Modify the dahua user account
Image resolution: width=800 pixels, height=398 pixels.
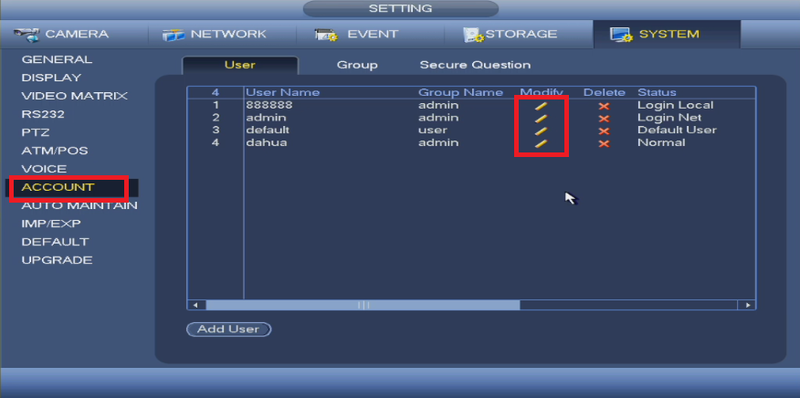pos(541,143)
